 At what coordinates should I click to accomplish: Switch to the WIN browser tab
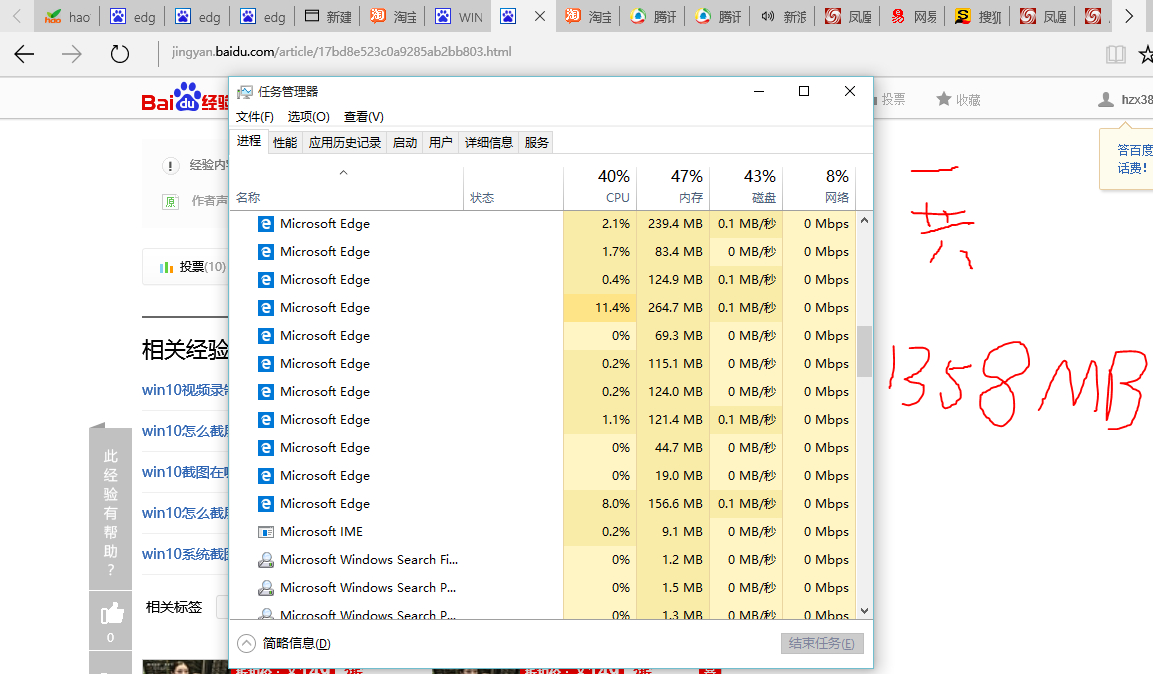(458, 16)
